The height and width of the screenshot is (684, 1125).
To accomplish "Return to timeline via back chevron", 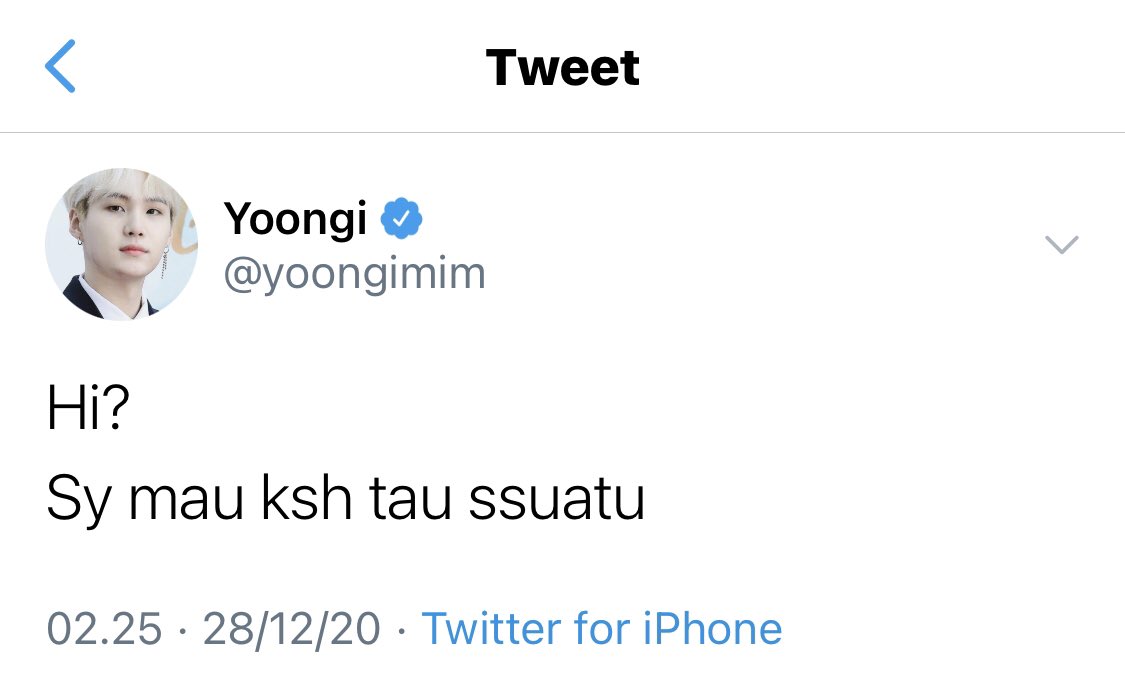I will 60,66.
